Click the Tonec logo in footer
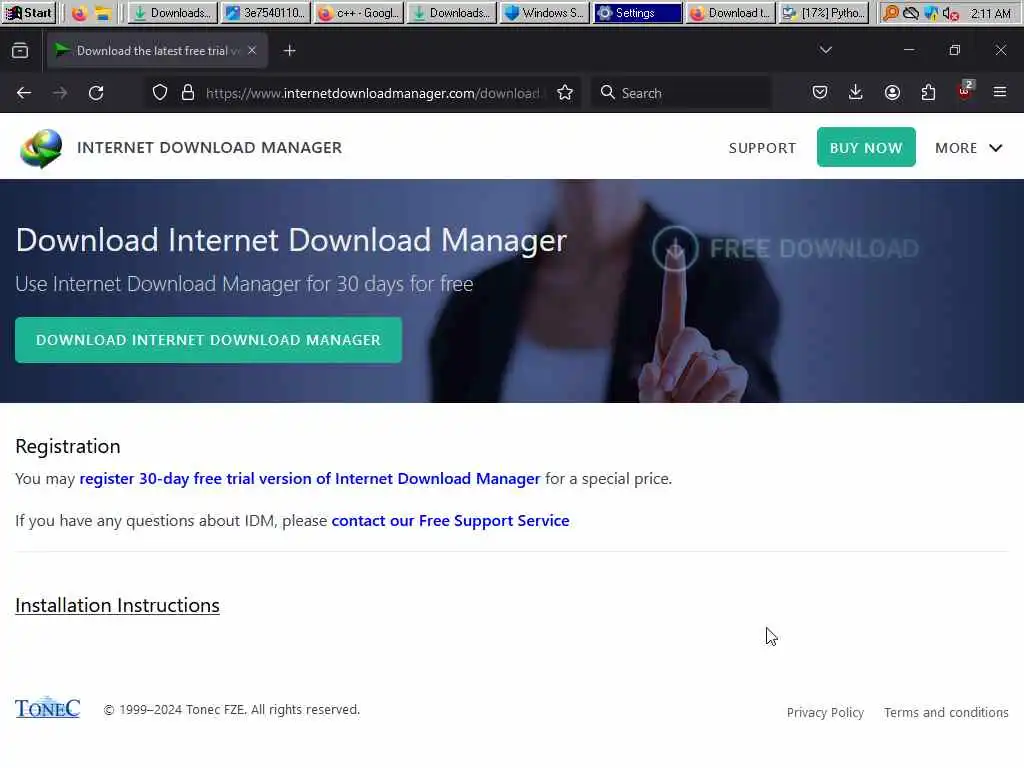 coord(48,708)
